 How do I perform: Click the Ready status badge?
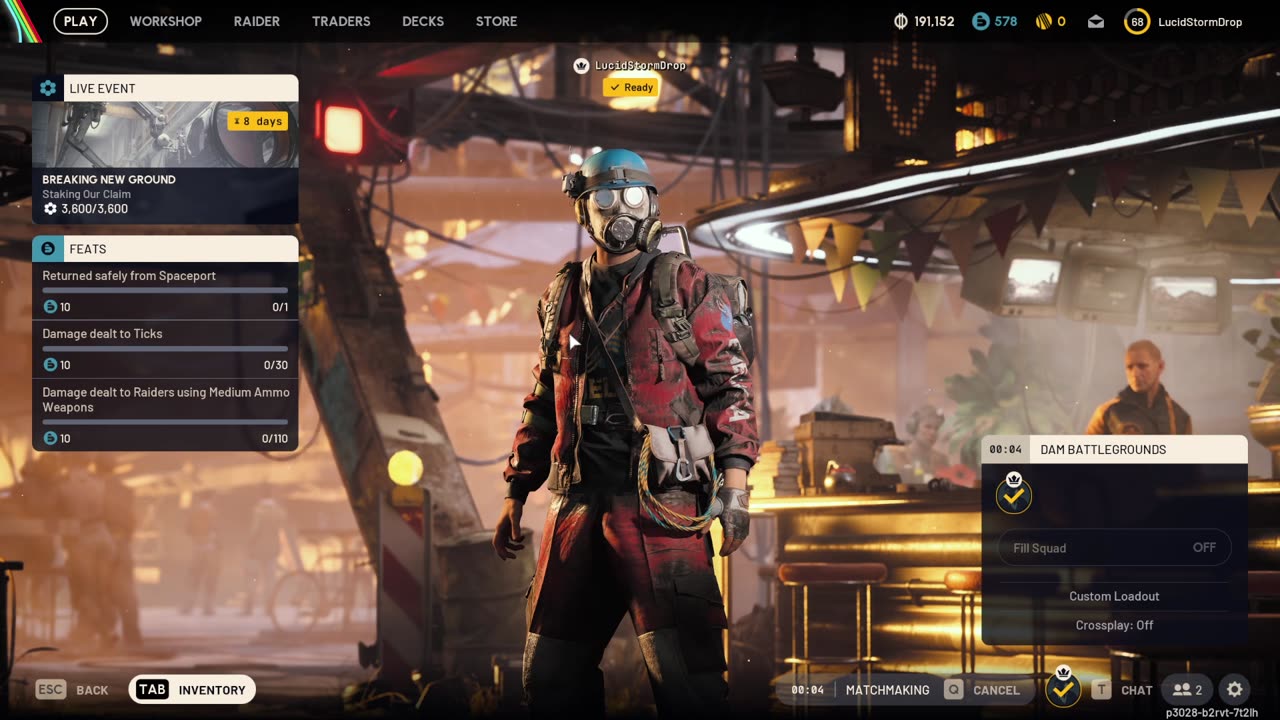point(631,87)
